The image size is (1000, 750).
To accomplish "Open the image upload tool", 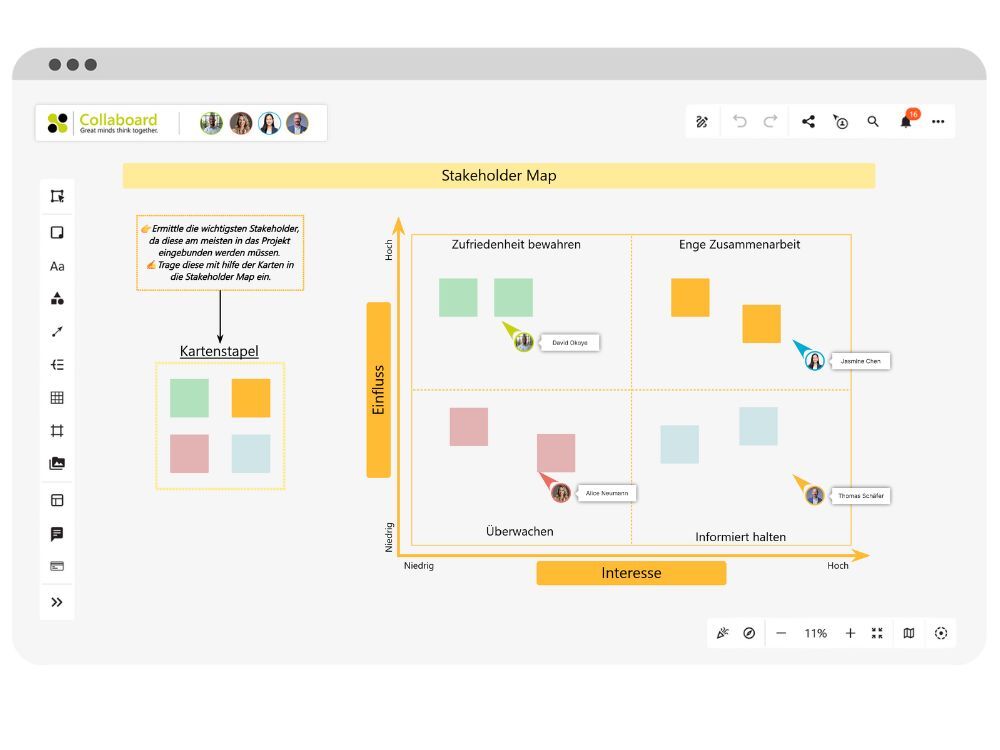I will [x=58, y=464].
